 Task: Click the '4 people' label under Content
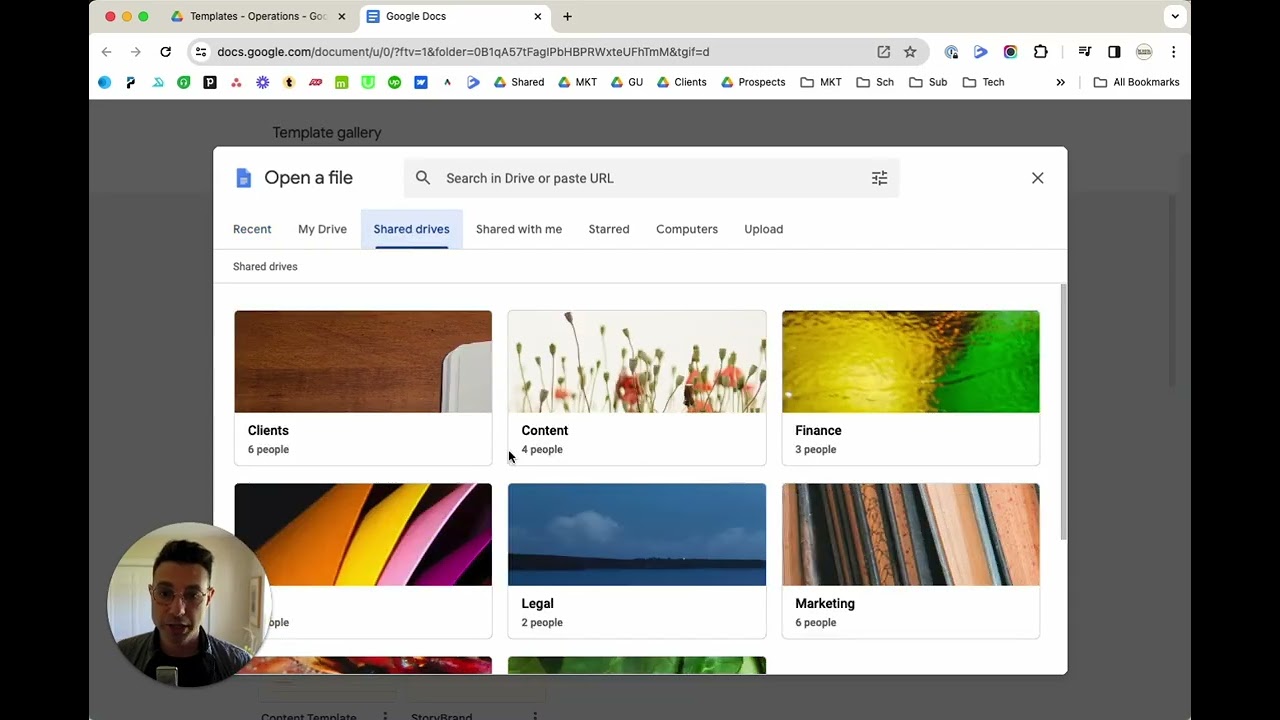542,450
